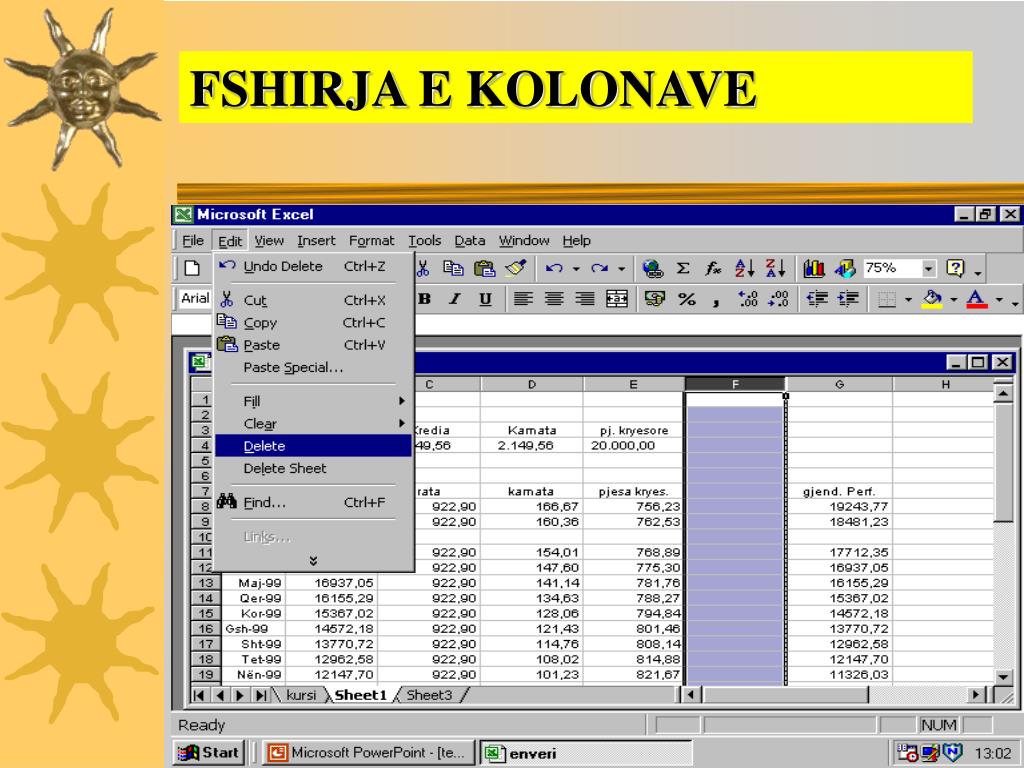Click the row 15 header

coord(206,613)
